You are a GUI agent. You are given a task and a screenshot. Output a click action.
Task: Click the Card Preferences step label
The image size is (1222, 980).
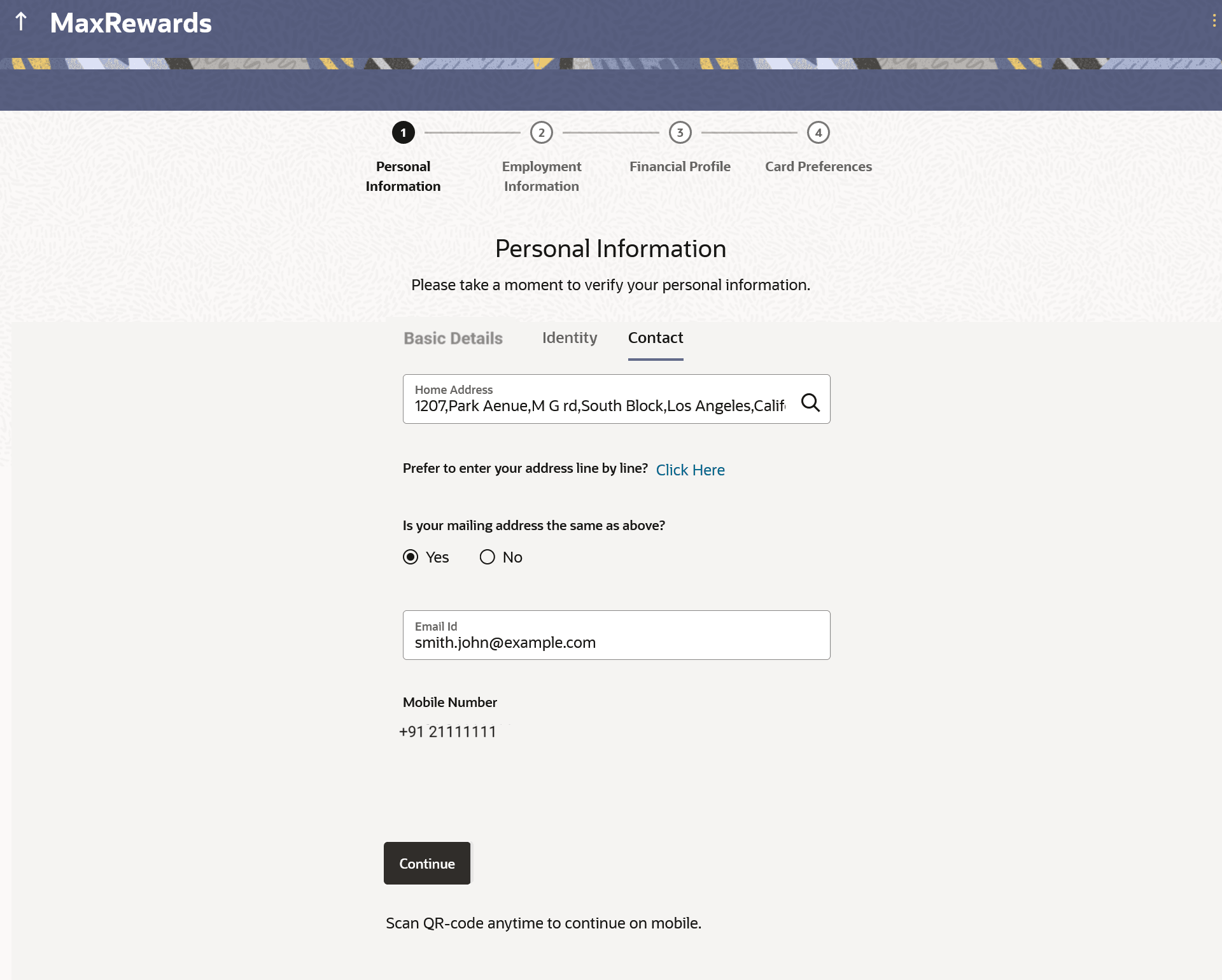(818, 167)
